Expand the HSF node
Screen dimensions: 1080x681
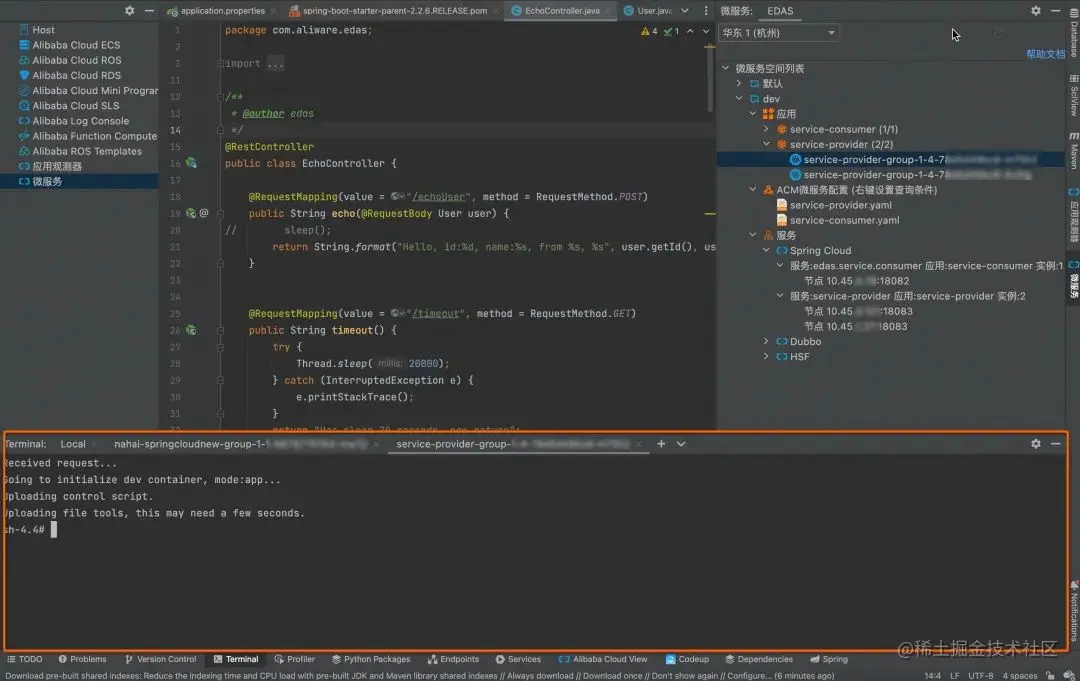(x=766, y=356)
